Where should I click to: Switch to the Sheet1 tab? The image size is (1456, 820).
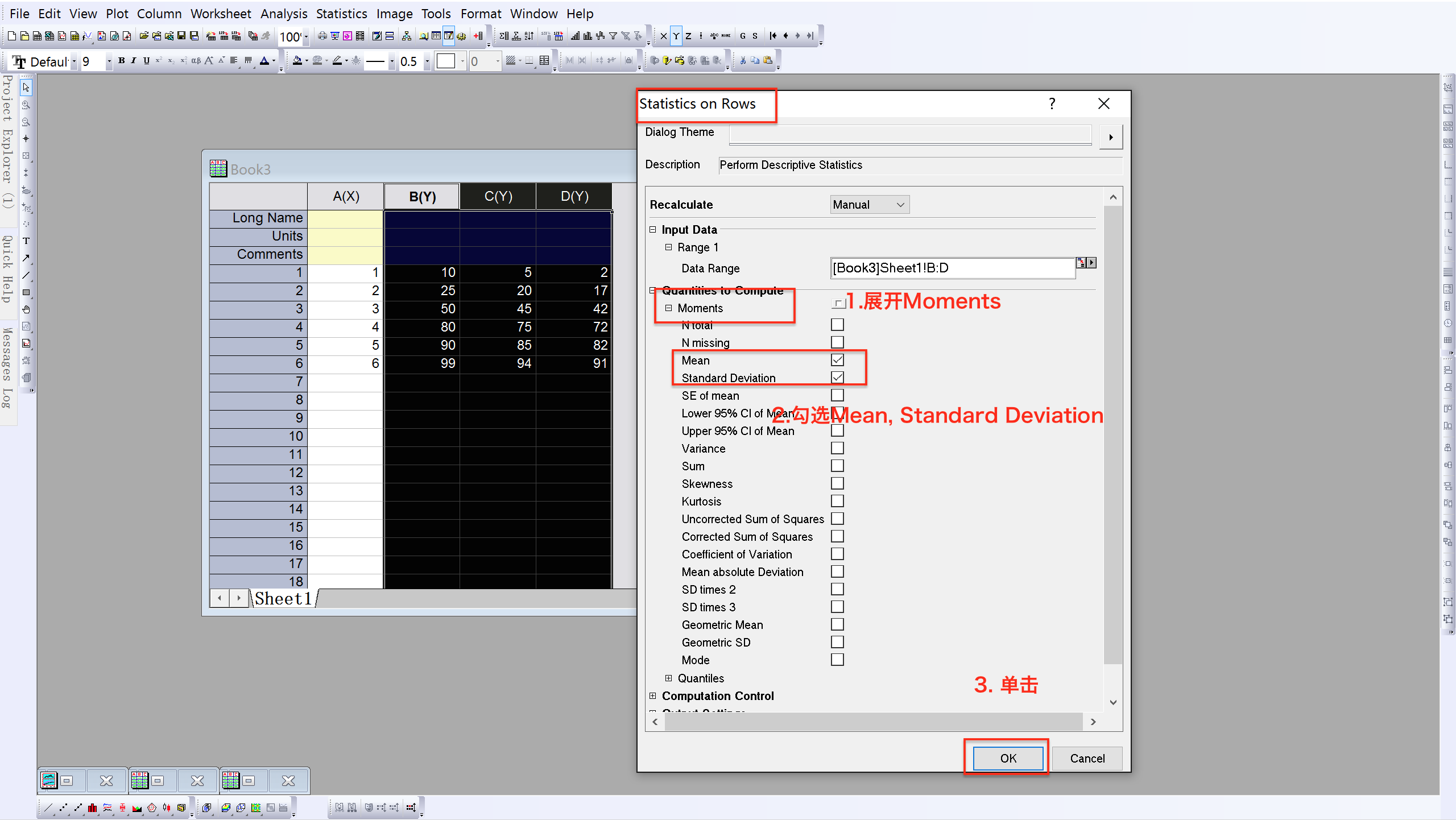point(283,599)
